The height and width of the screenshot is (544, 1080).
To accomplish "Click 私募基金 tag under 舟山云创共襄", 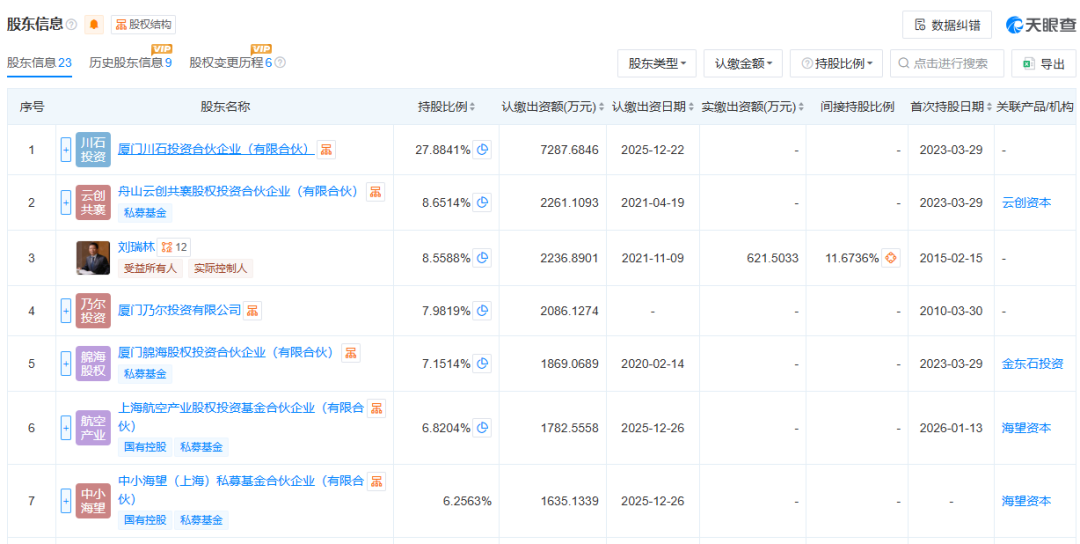I will coord(145,213).
